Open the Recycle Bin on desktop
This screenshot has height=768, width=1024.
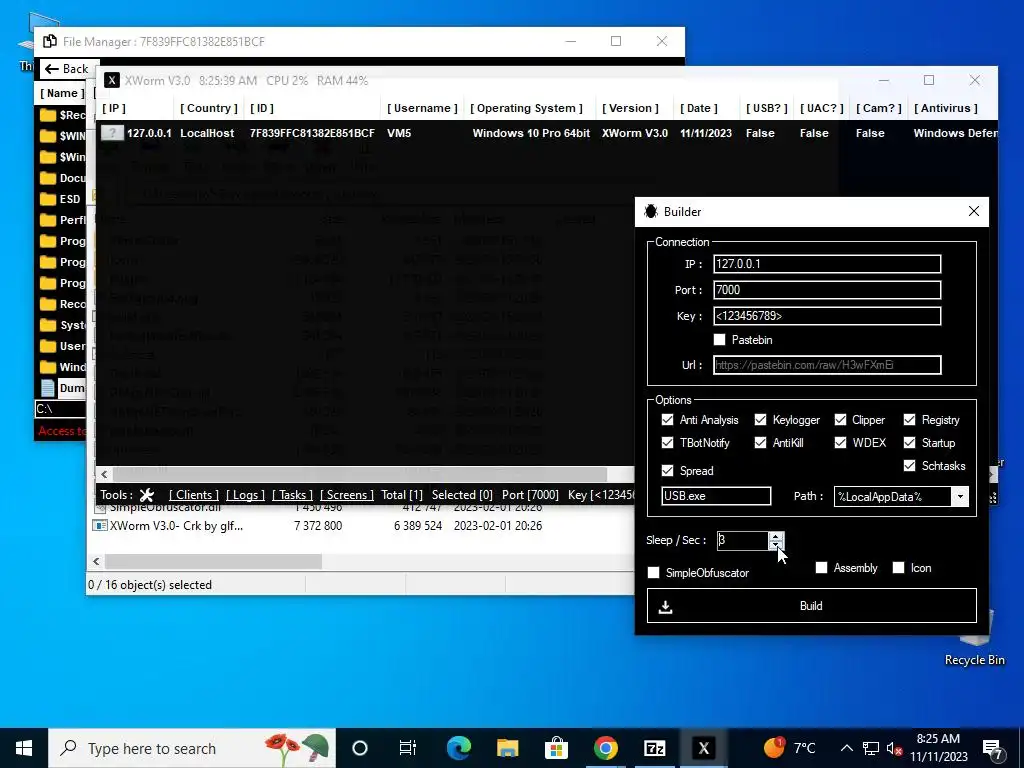pyautogui.click(x=974, y=637)
